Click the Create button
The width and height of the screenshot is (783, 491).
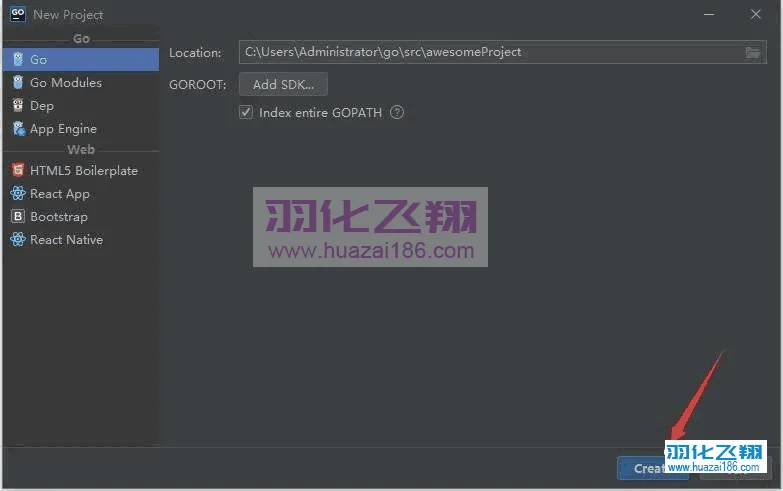coord(653,468)
